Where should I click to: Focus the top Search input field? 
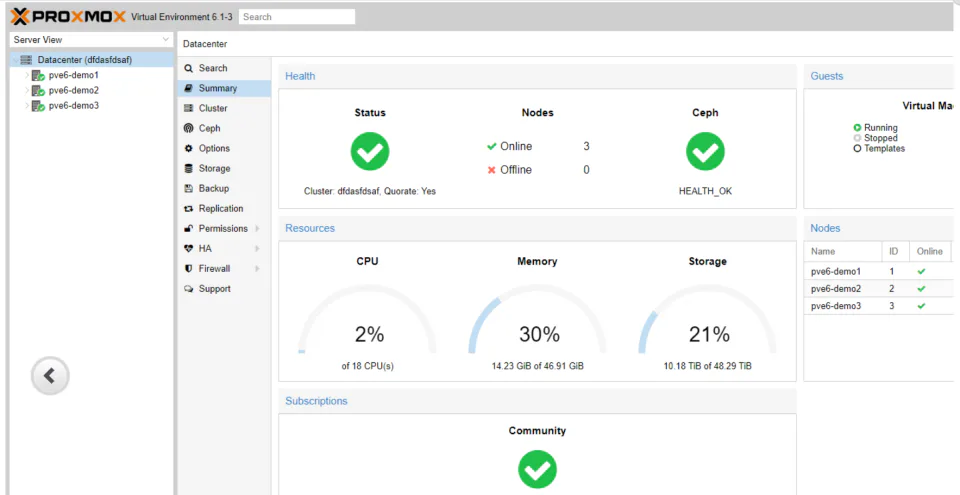tap(297, 17)
